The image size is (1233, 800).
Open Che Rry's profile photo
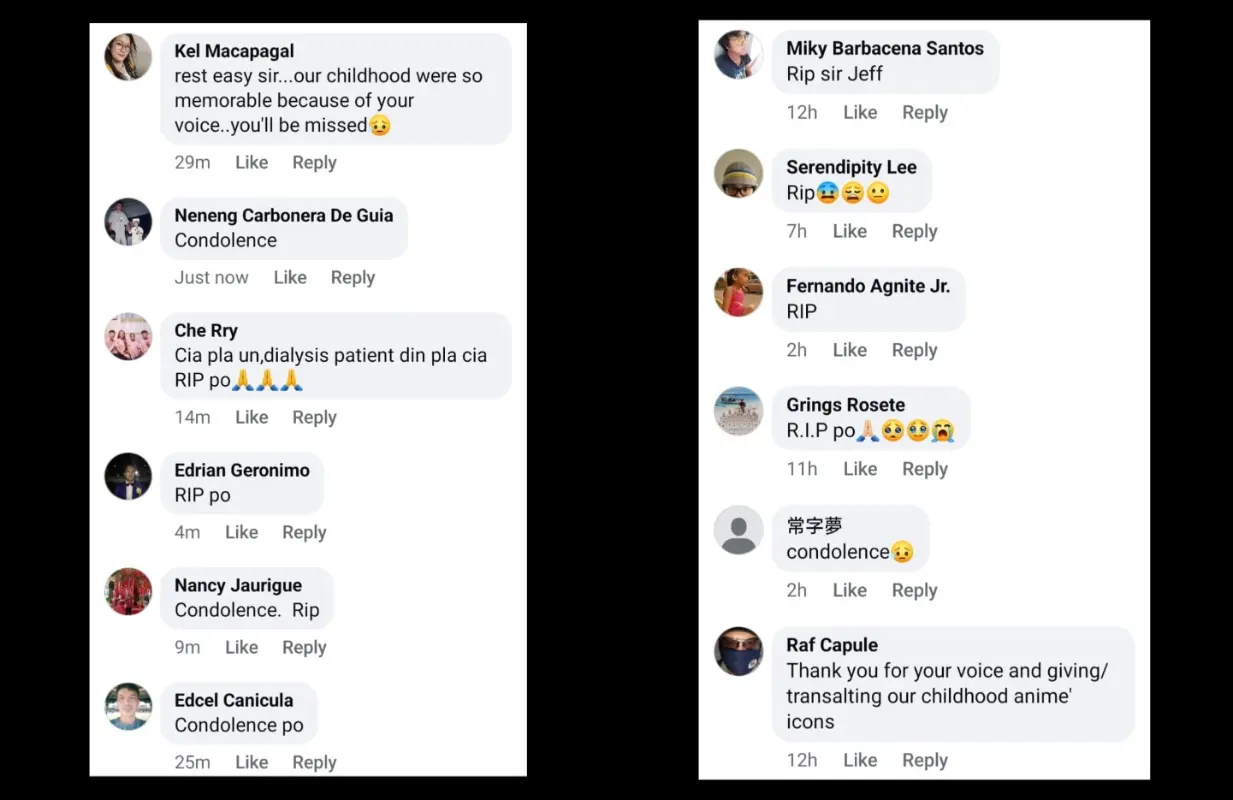coord(127,337)
